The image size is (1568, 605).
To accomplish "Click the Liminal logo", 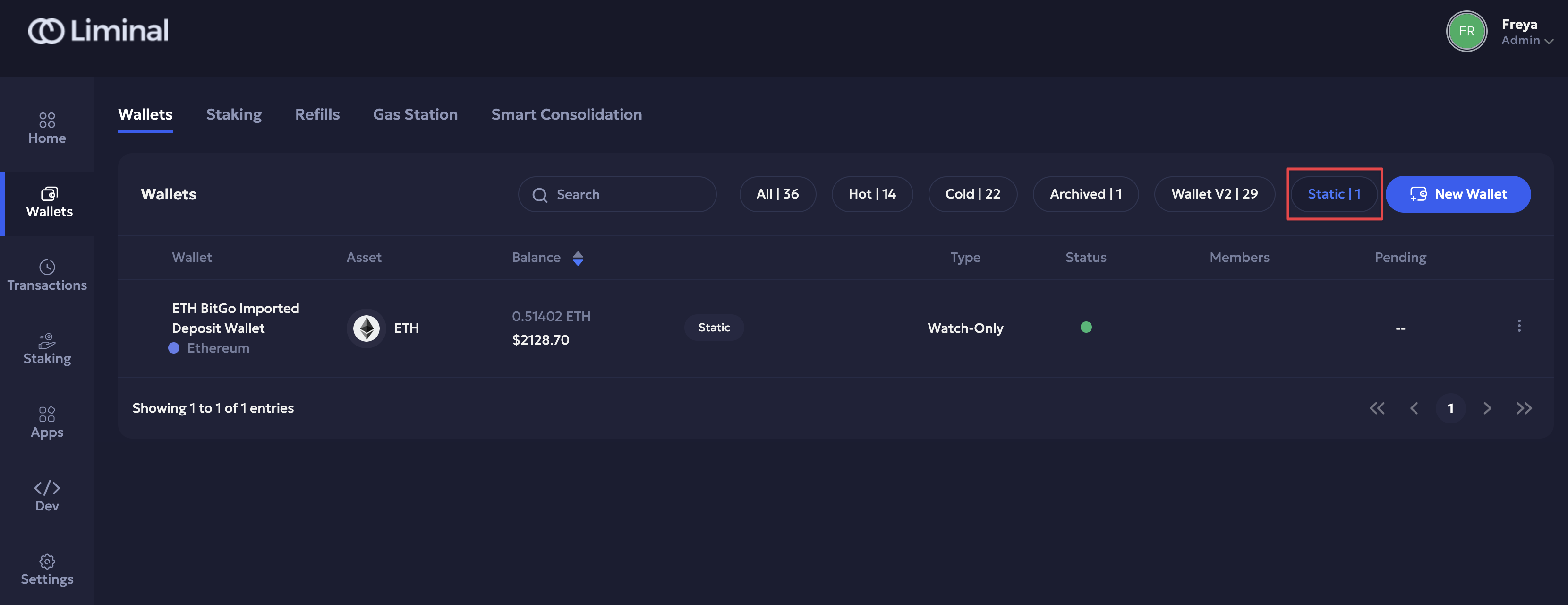I will pos(99,30).
